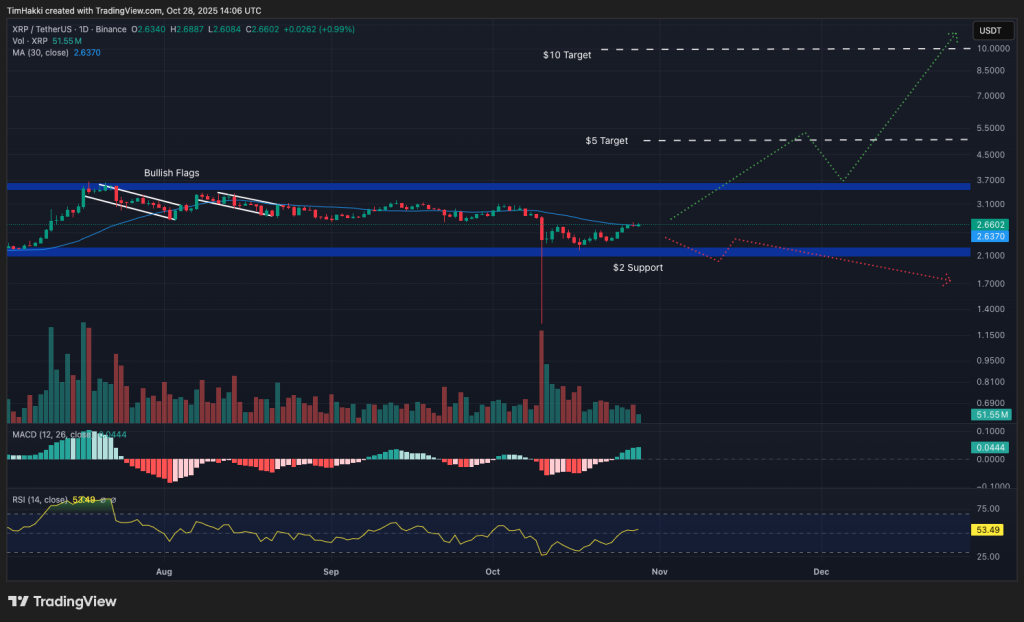Open the RSI indicator settings icon

point(113,499)
